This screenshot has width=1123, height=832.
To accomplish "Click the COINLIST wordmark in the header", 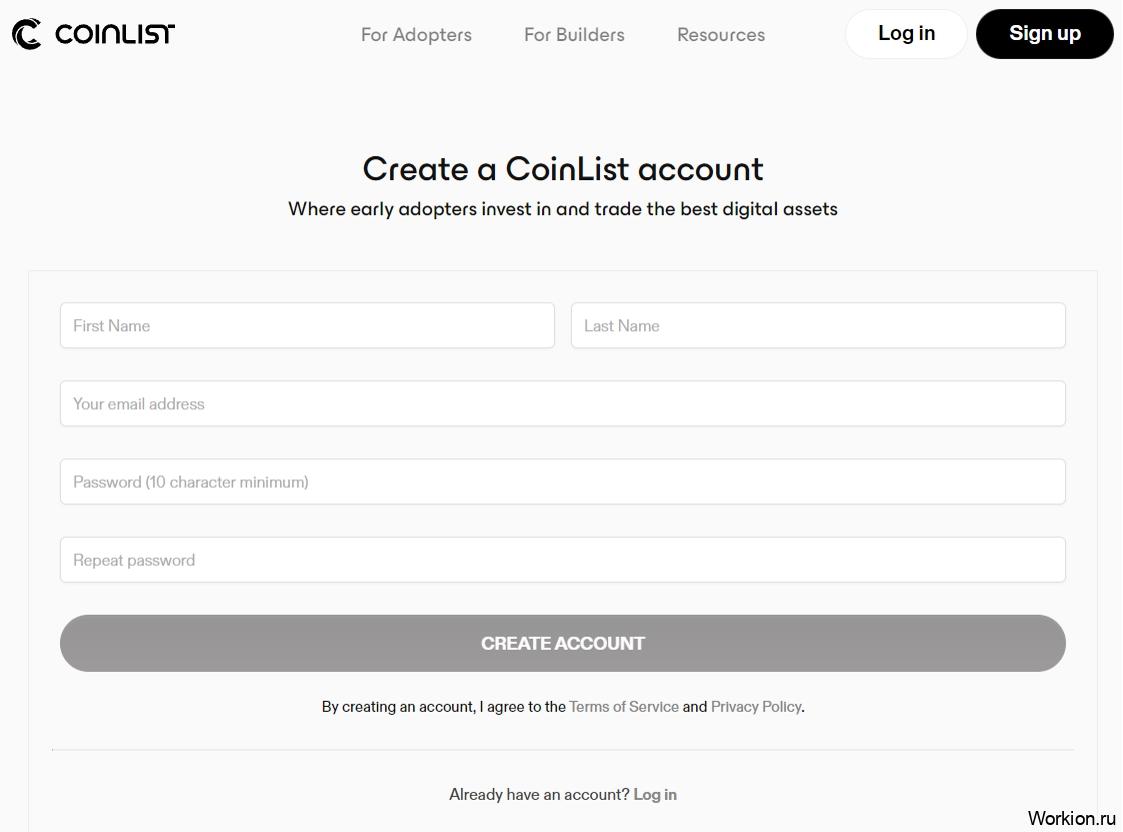I will pos(115,34).
